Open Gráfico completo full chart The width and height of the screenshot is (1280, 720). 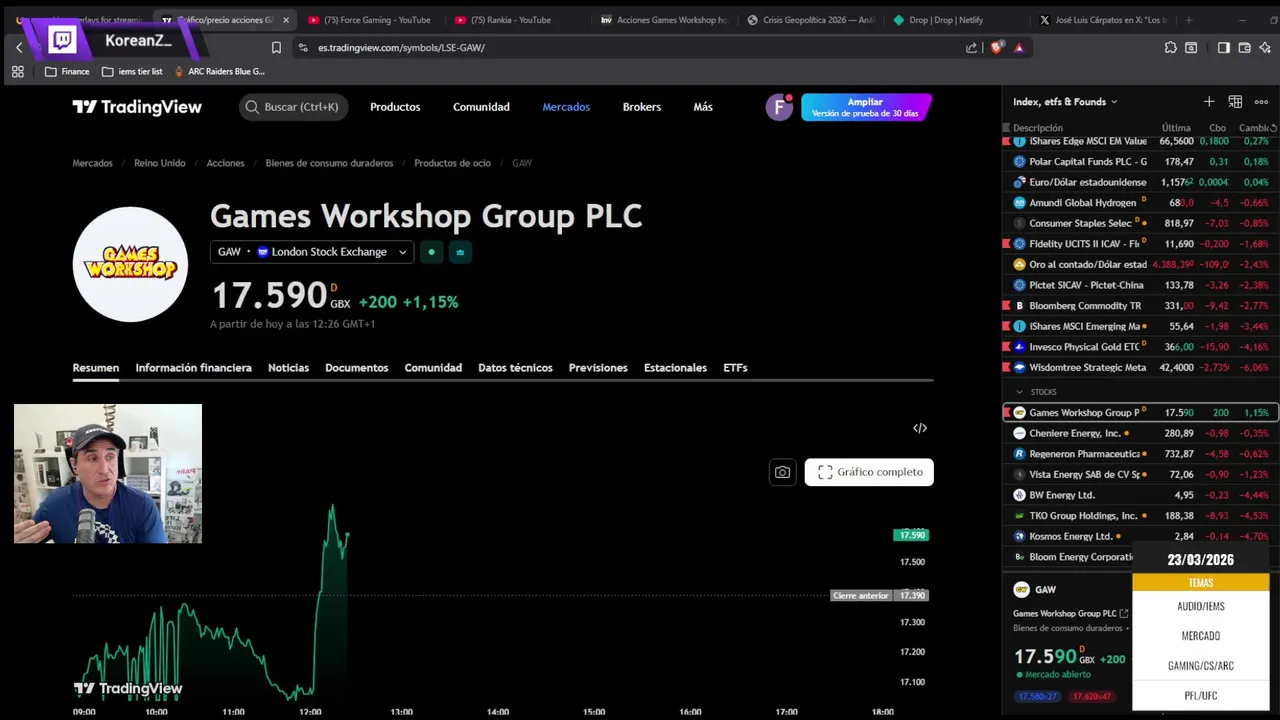point(869,472)
